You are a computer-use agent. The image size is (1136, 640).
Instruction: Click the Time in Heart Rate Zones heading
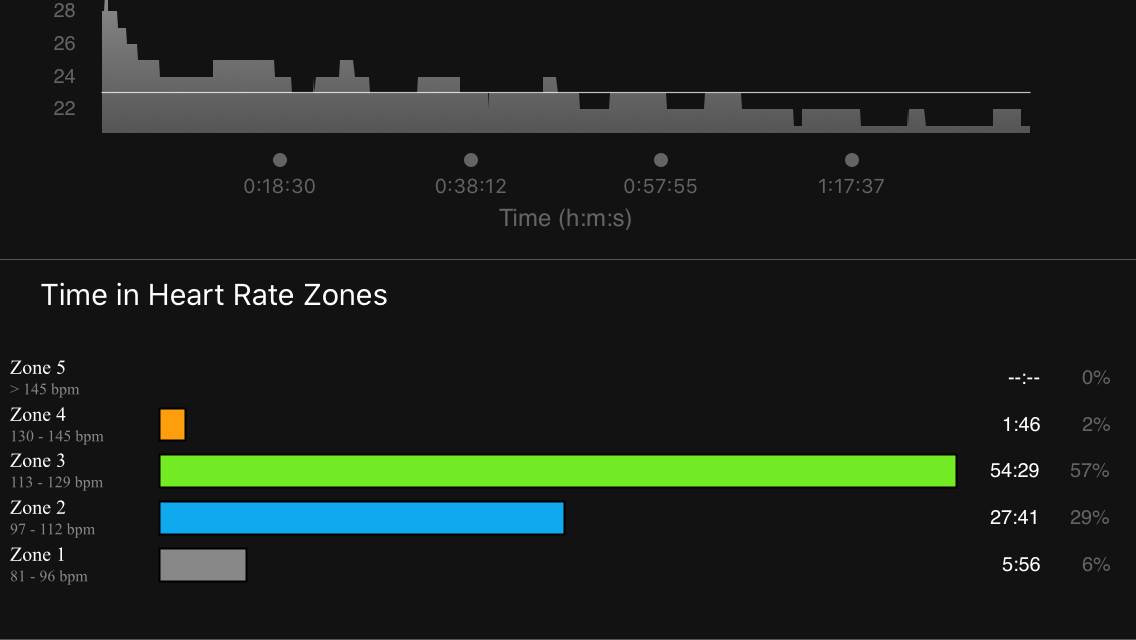coord(214,295)
